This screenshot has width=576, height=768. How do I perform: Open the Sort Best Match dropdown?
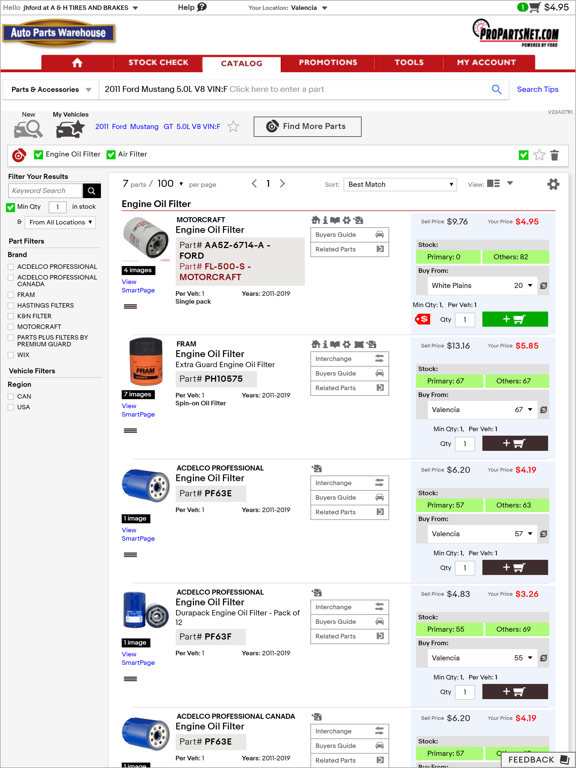[400, 185]
